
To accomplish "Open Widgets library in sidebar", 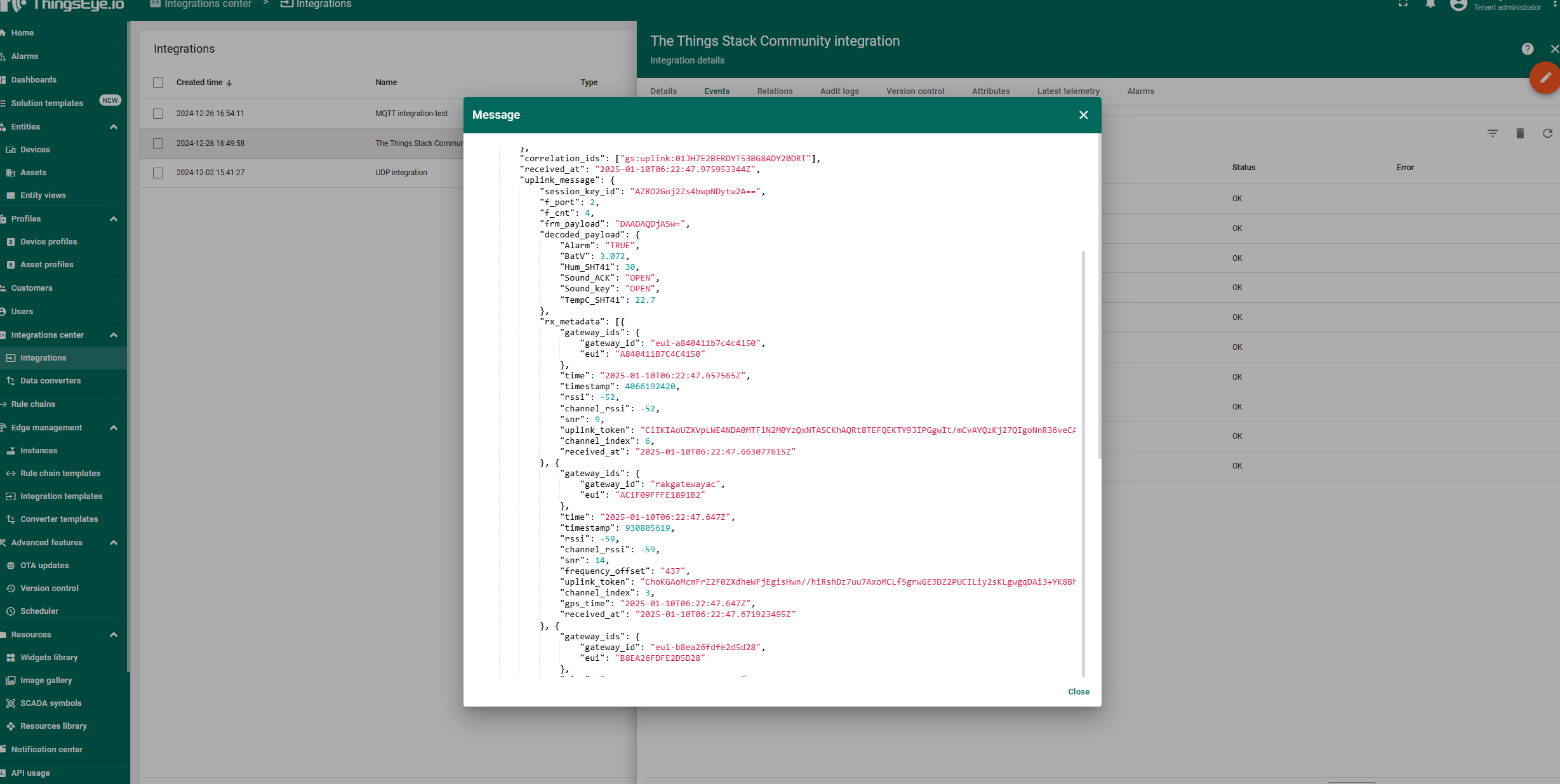I will (49, 658).
